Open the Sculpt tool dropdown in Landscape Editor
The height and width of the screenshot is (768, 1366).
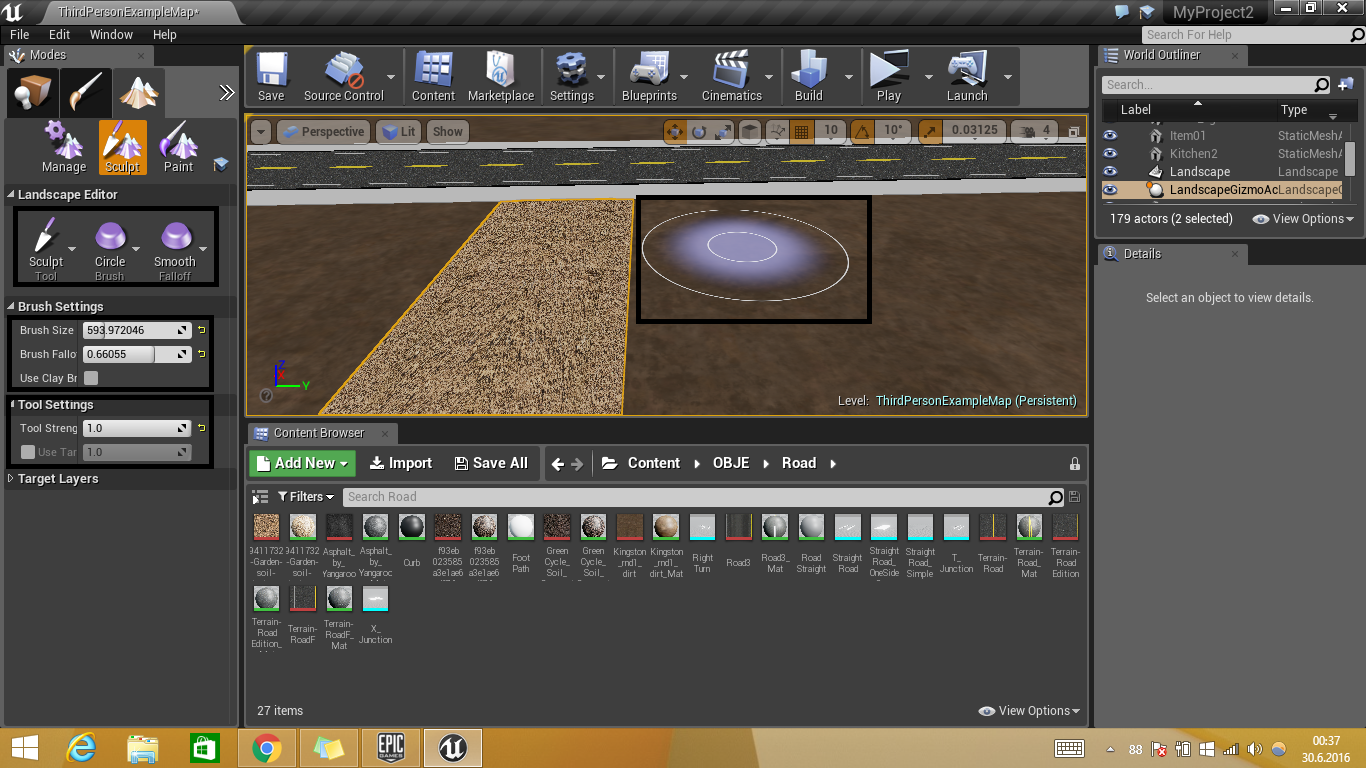click(72, 249)
